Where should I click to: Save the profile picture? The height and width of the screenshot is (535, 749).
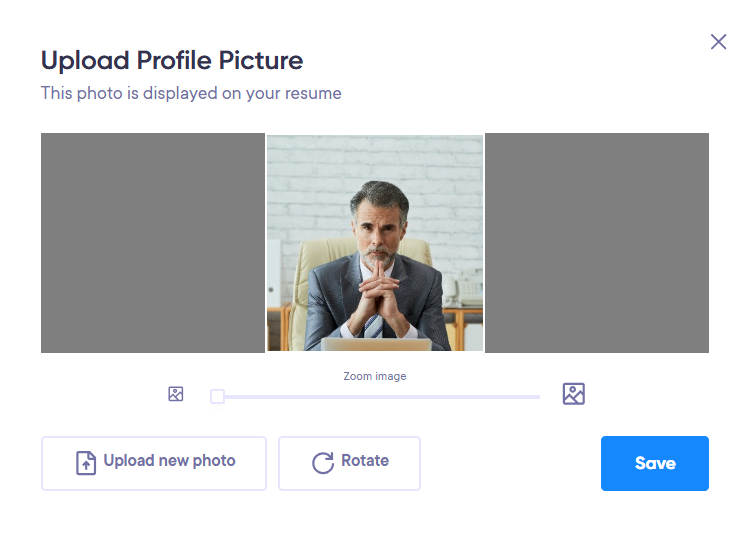[655, 463]
